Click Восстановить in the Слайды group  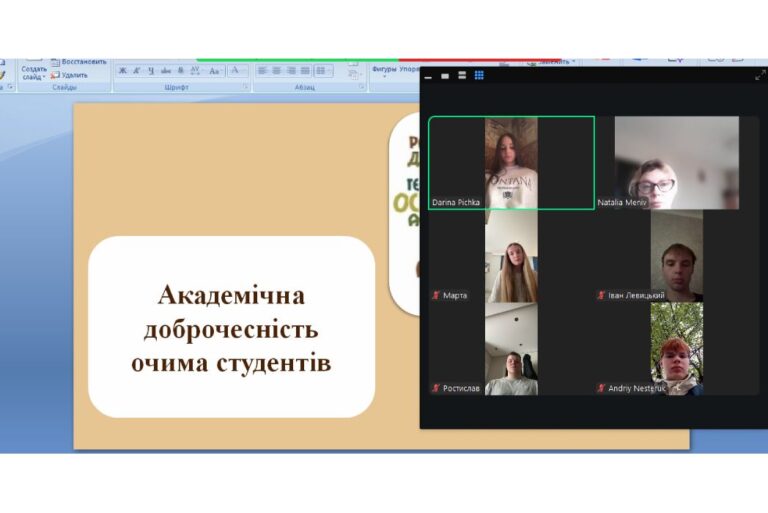(79, 62)
